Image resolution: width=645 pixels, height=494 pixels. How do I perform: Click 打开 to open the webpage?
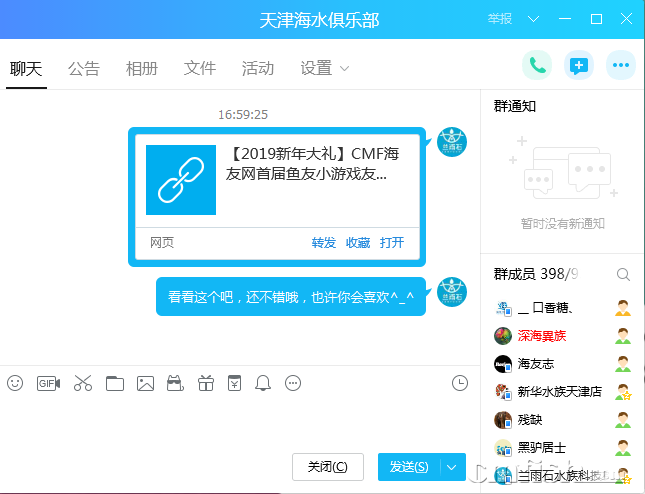392,243
